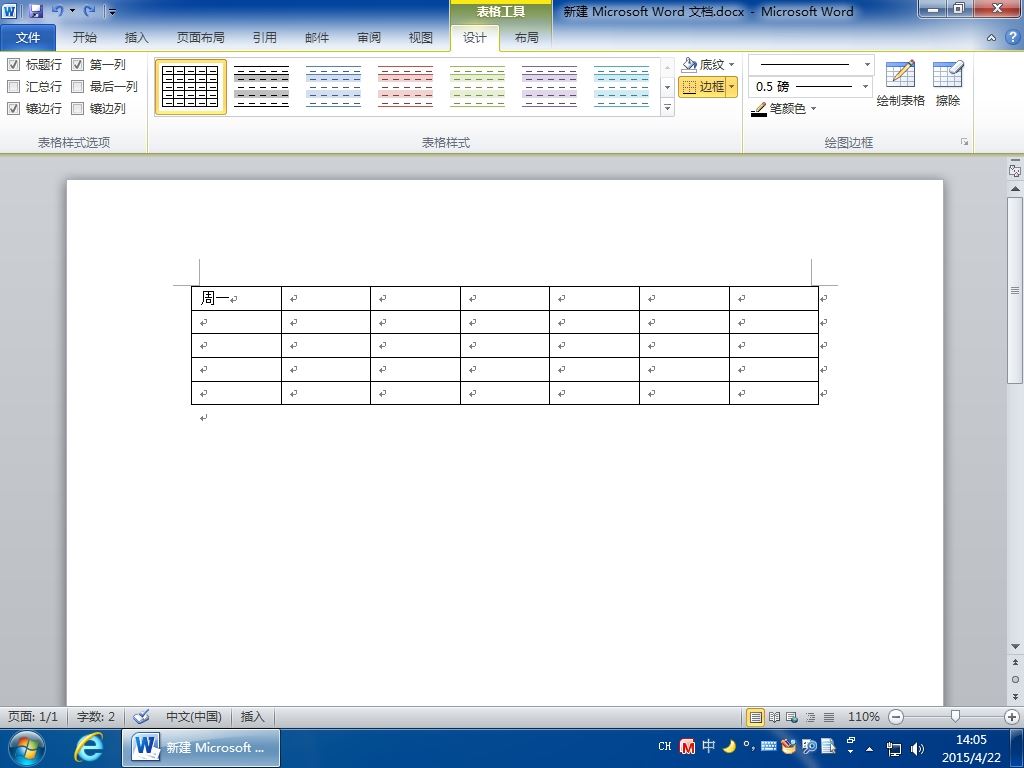Open the Draw Borders dialog launcher

(964, 142)
